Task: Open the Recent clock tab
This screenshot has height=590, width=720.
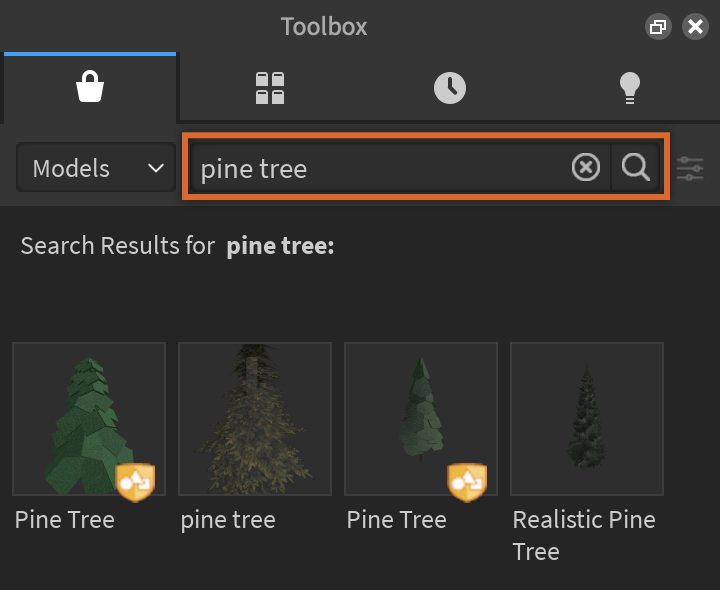Action: 450,88
